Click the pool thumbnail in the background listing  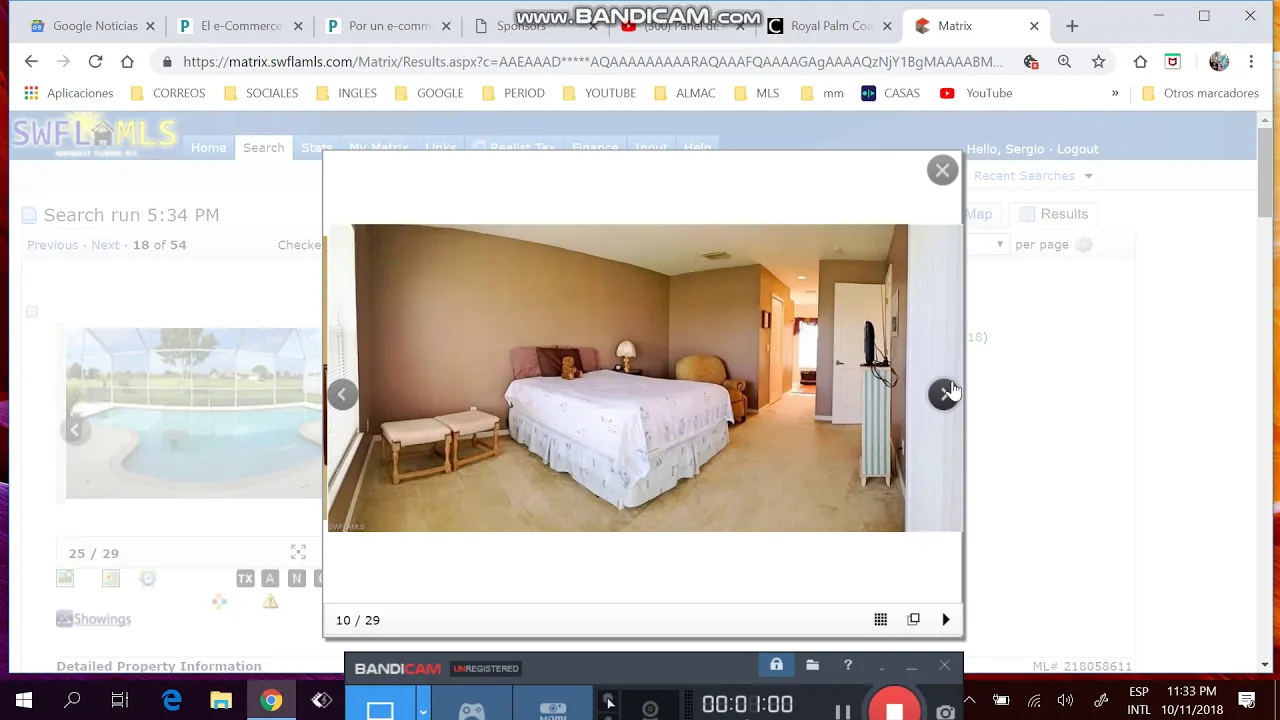click(x=194, y=412)
